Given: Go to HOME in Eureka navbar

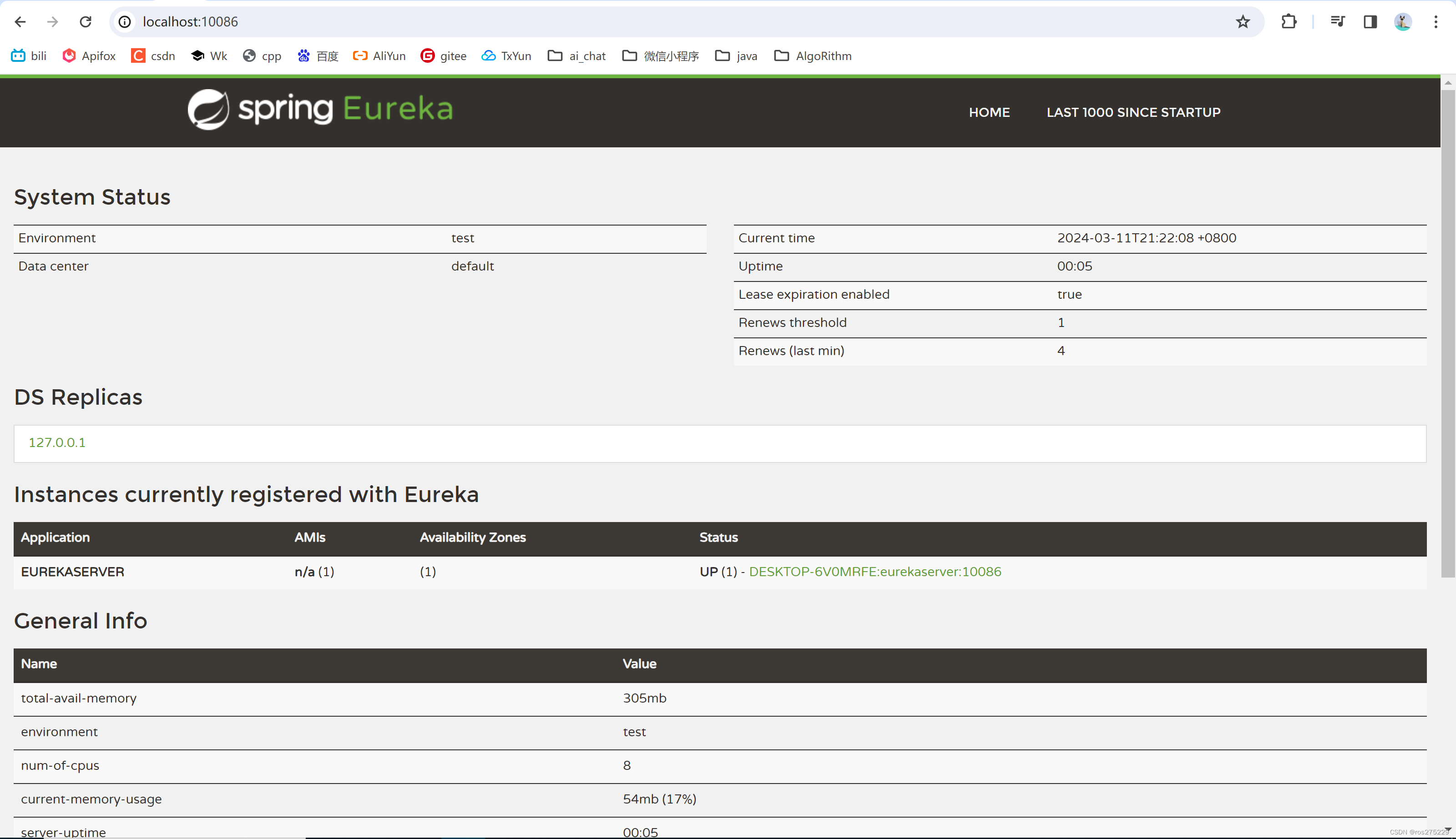Looking at the screenshot, I should pos(989,112).
